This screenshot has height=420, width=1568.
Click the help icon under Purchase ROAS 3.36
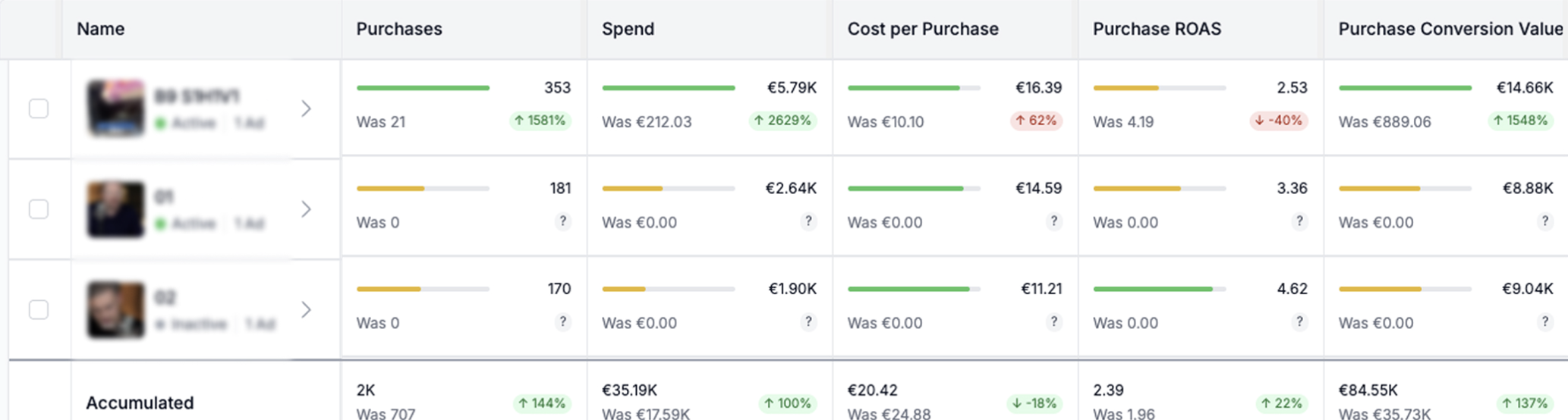[1299, 221]
